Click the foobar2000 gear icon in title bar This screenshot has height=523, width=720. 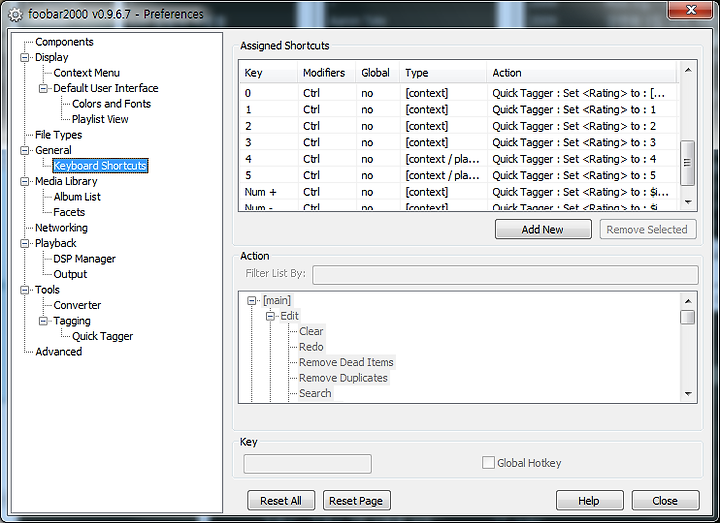15,15
